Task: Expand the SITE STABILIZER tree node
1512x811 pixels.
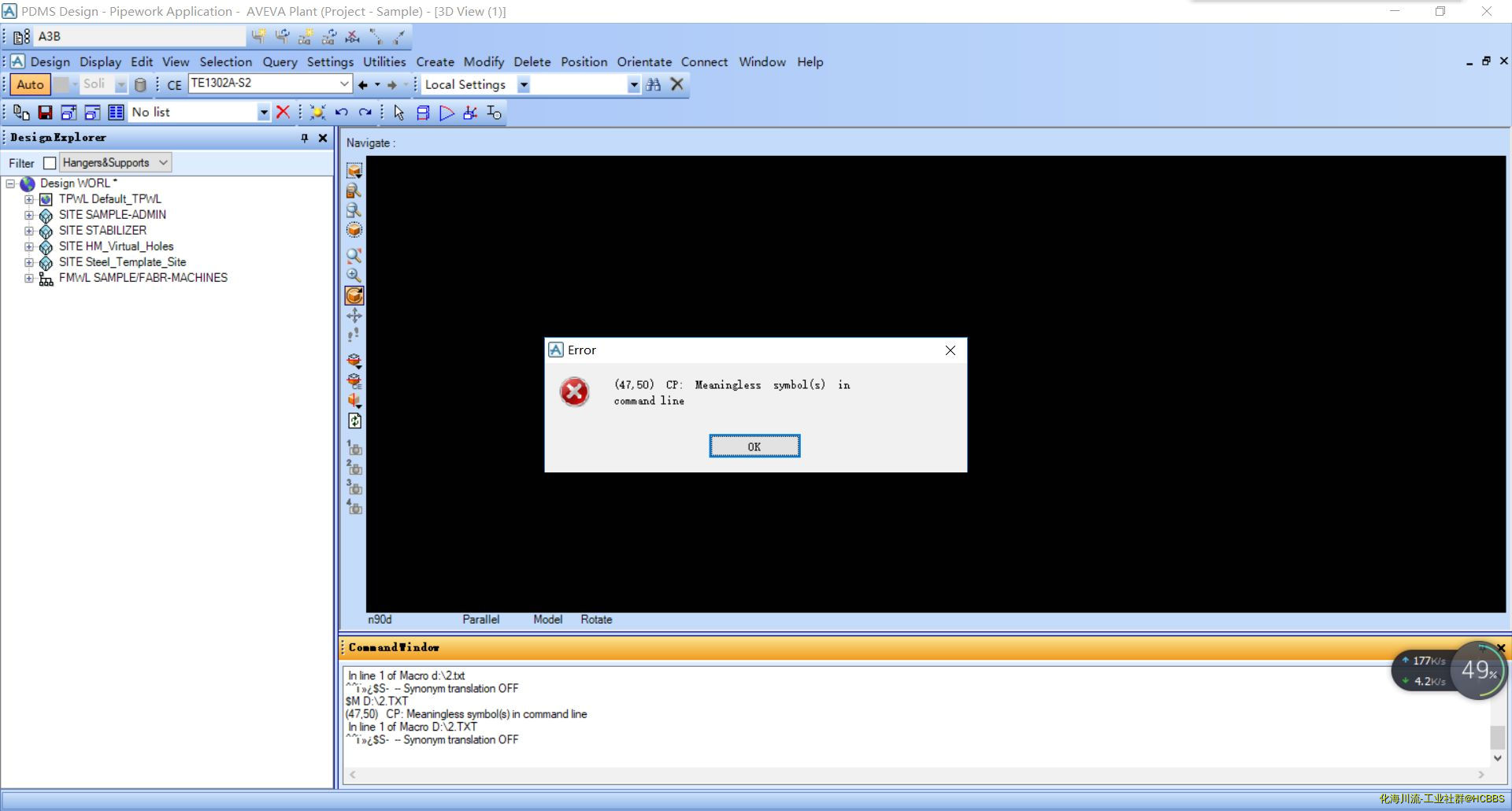Action: coord(29,231)
